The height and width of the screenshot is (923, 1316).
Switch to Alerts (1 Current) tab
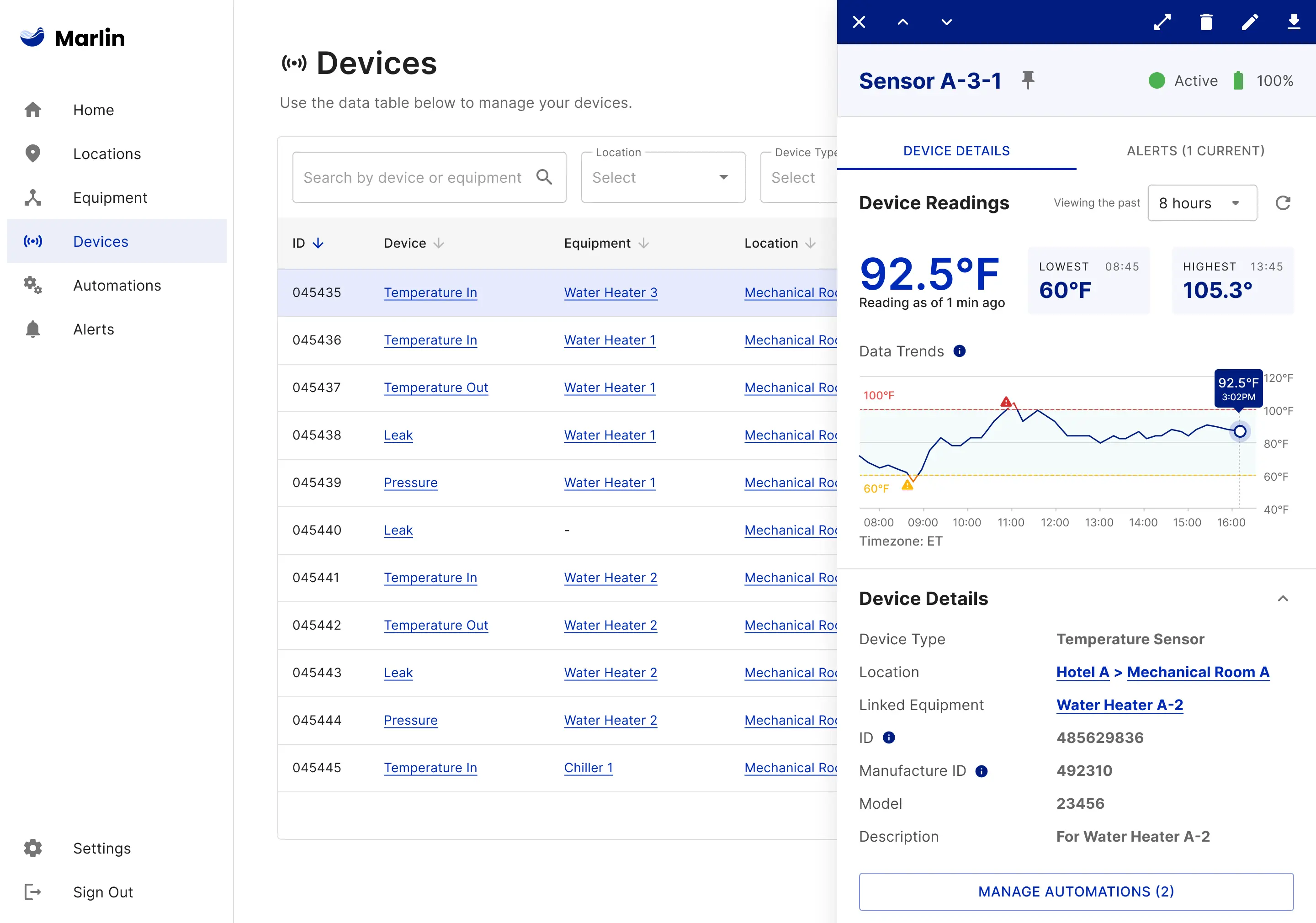(1195, 151)
